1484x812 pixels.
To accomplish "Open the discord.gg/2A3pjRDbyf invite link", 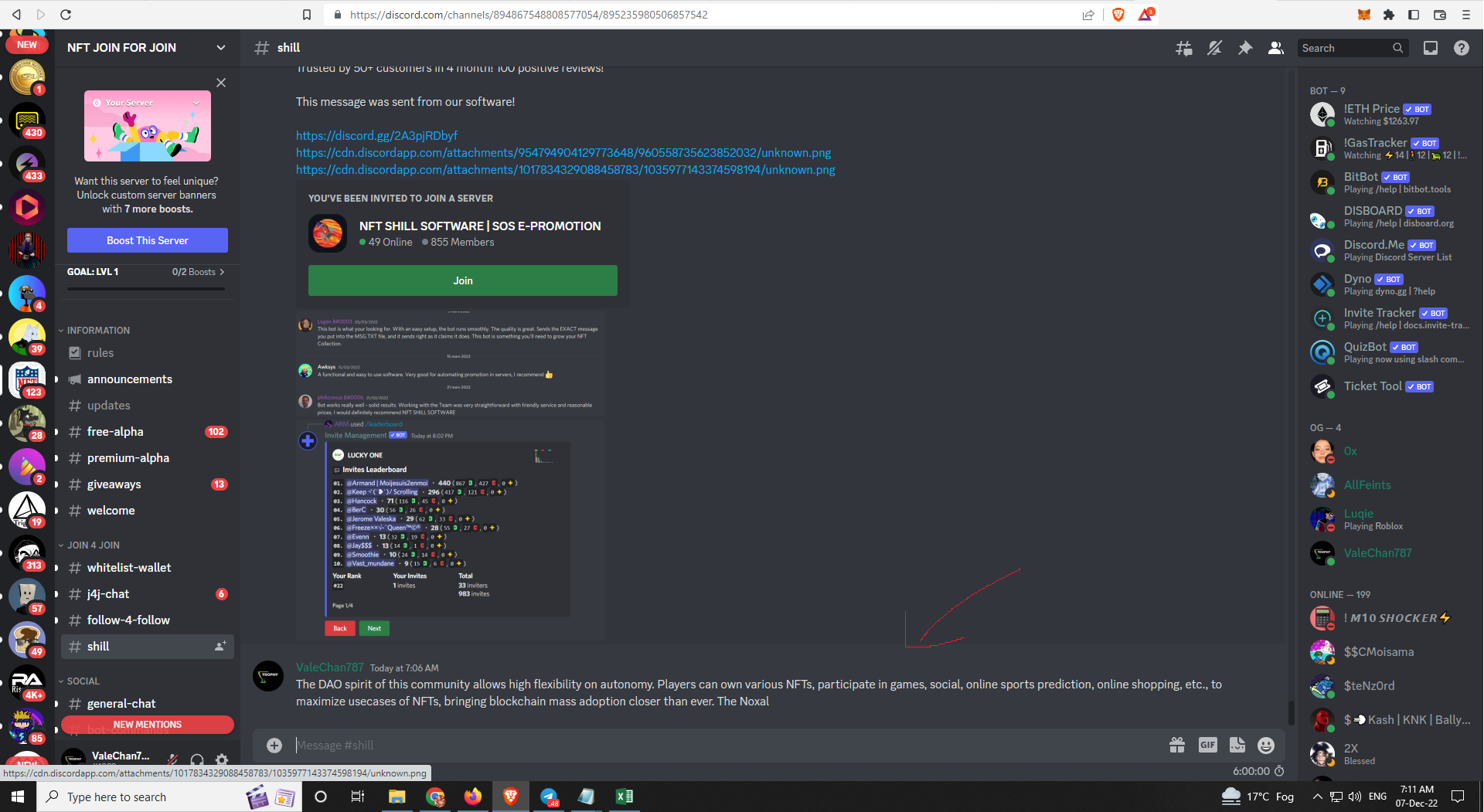I will pyautogui.click(x=376, y=136).
